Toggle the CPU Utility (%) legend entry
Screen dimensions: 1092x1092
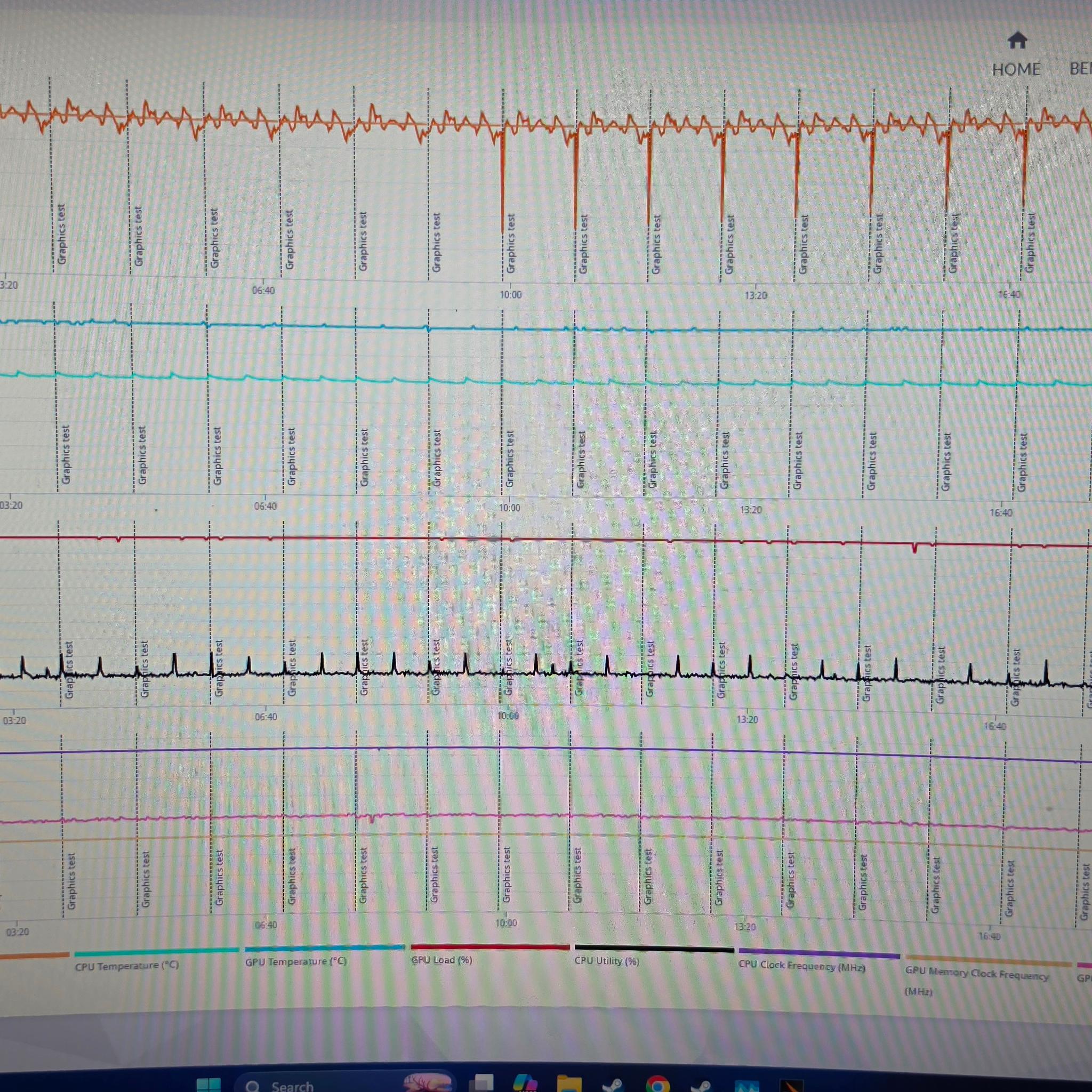pos(606,961)
